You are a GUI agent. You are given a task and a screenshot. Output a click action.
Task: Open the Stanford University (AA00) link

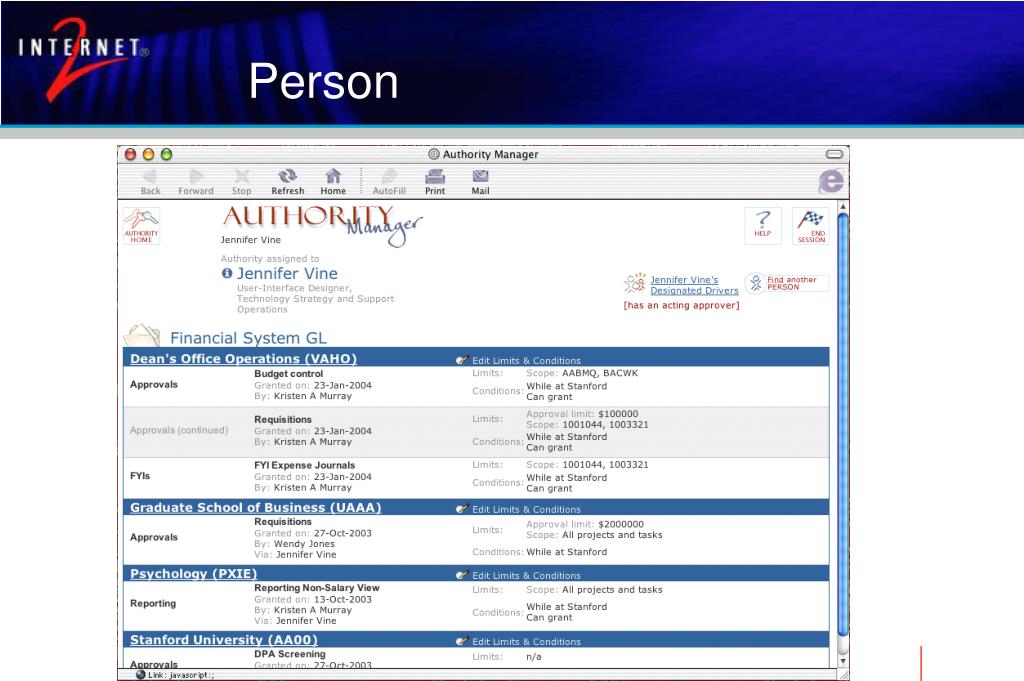224,640
